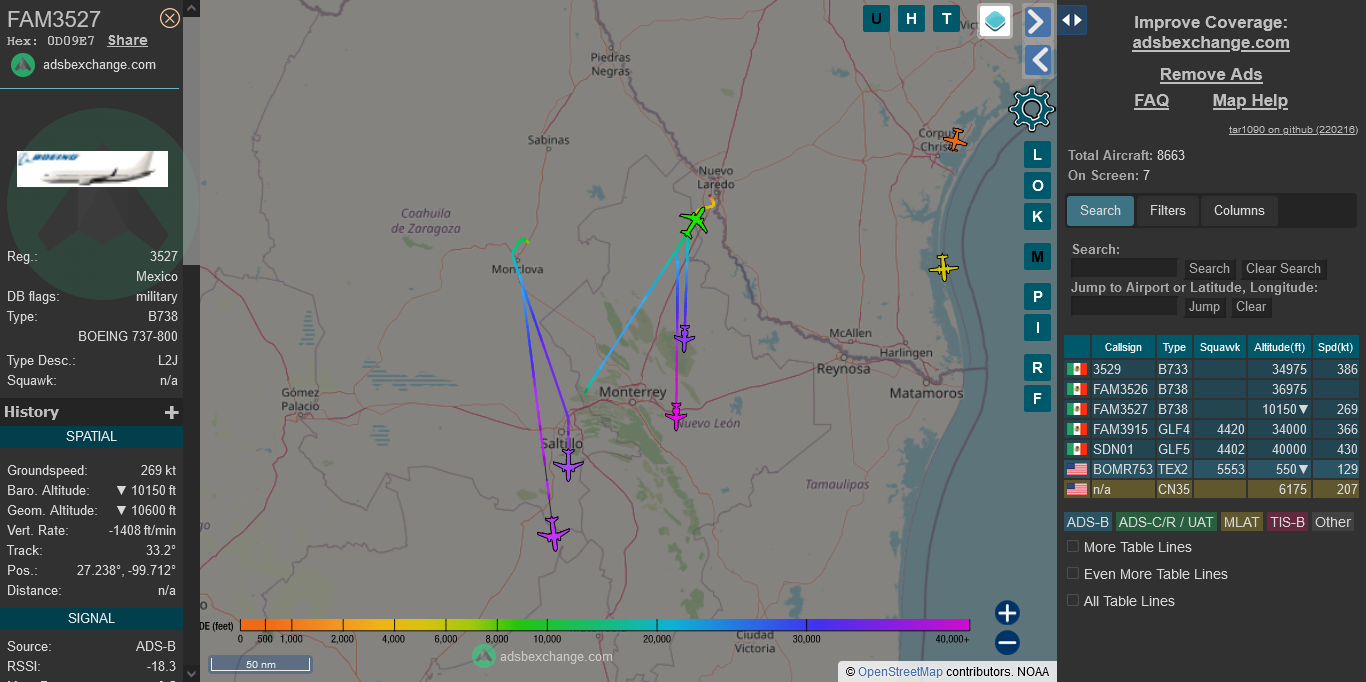Open the Map Help link
Image resolution: width=1366 pixels, height=682 pixels.
1250,101
